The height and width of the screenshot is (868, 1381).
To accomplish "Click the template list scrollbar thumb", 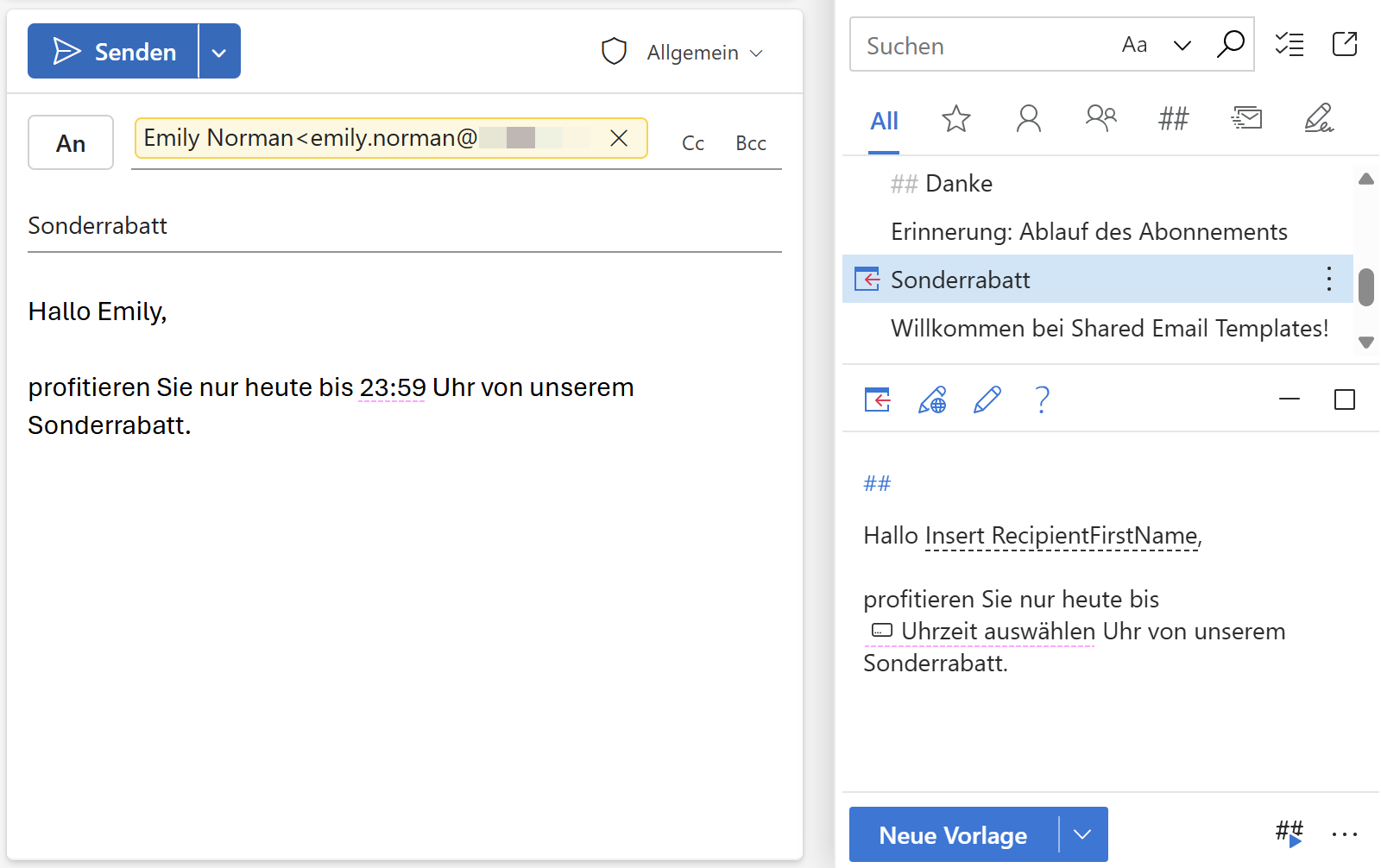I will coord(1365,287).
